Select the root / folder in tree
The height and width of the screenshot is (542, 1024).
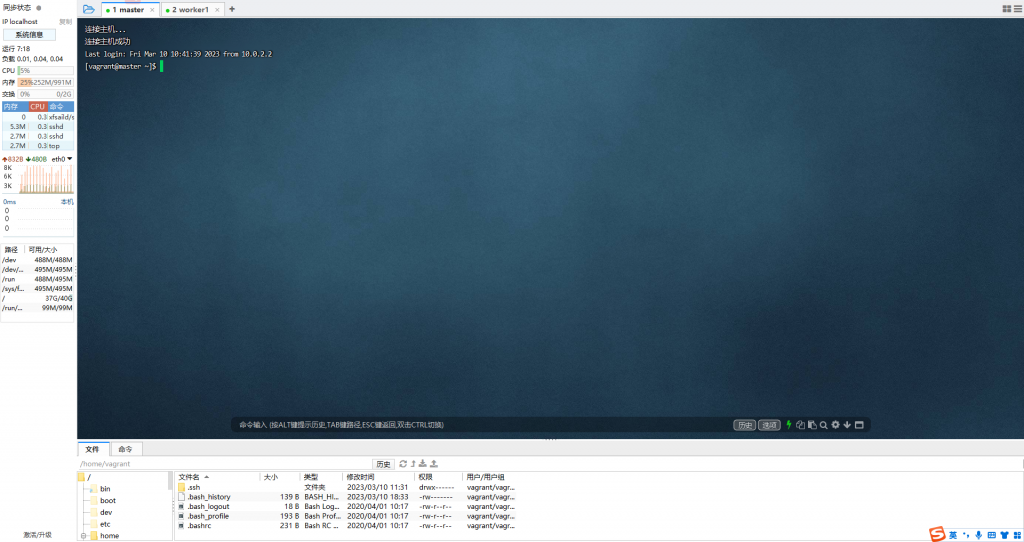pyautogui.click(x=84, y=477)
